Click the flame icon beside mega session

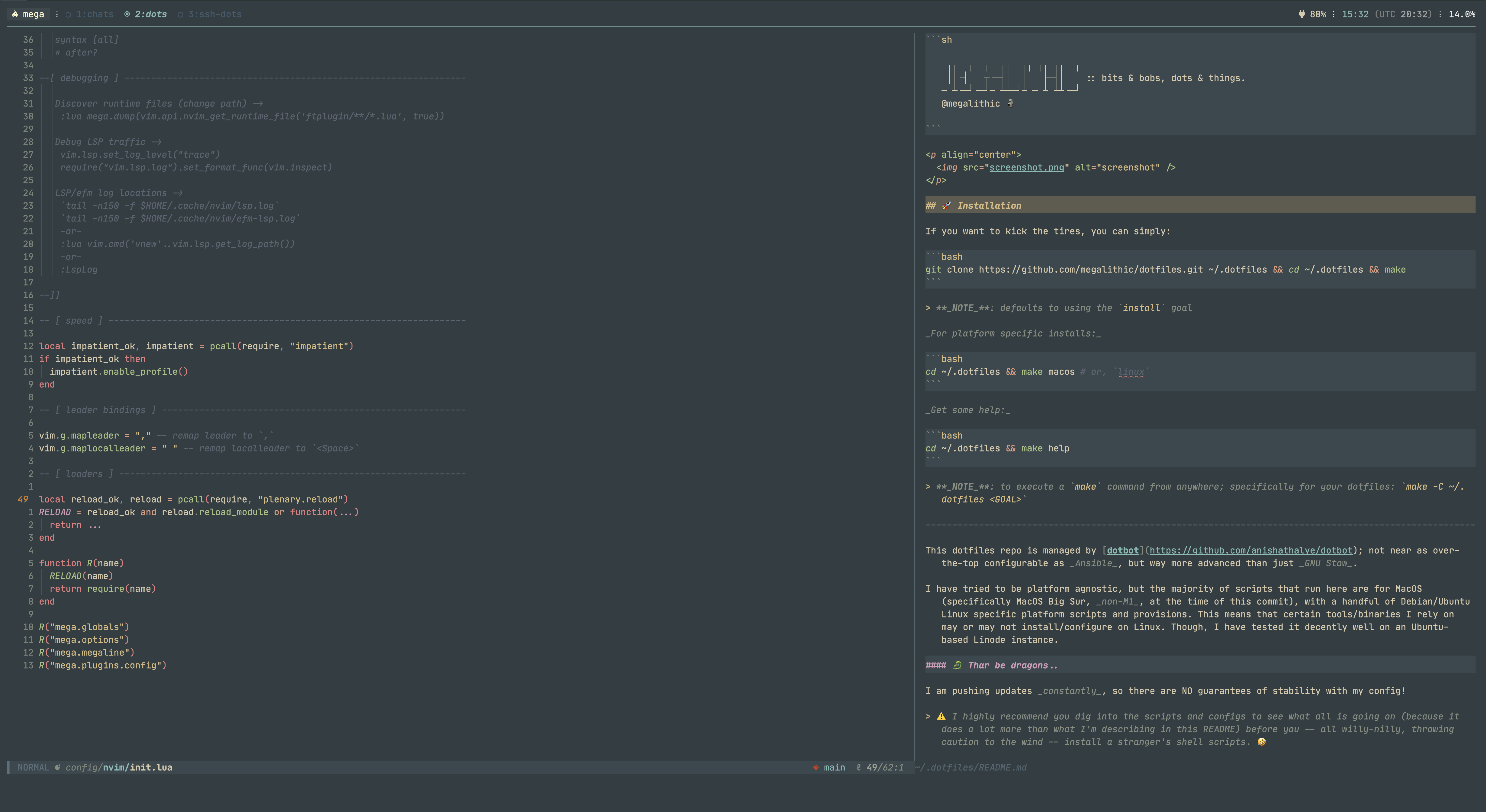tap(15, 14)
